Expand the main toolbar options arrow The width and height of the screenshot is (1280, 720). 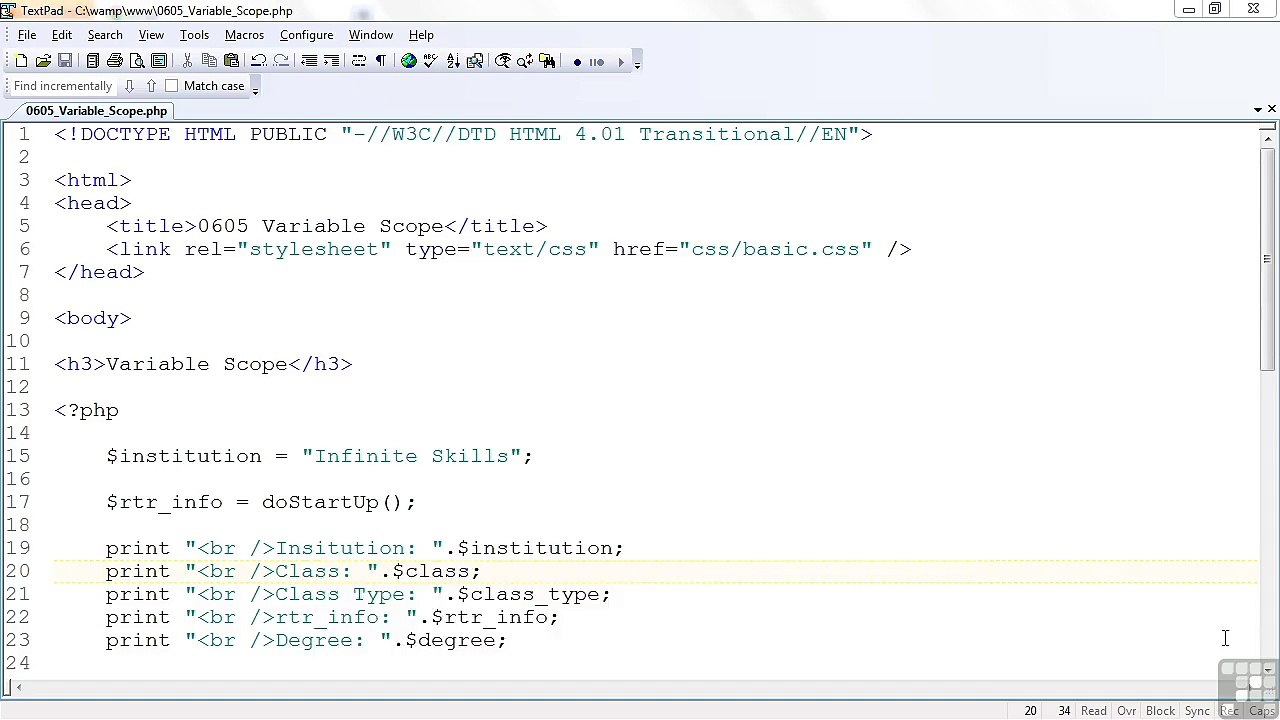point(637,63)
